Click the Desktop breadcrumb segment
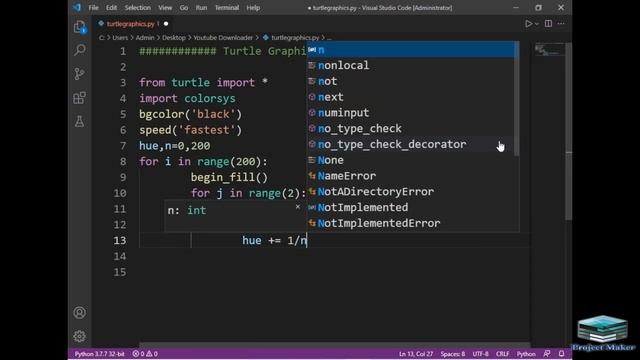This screenshot has height=360, width=640. pos(173,38)
